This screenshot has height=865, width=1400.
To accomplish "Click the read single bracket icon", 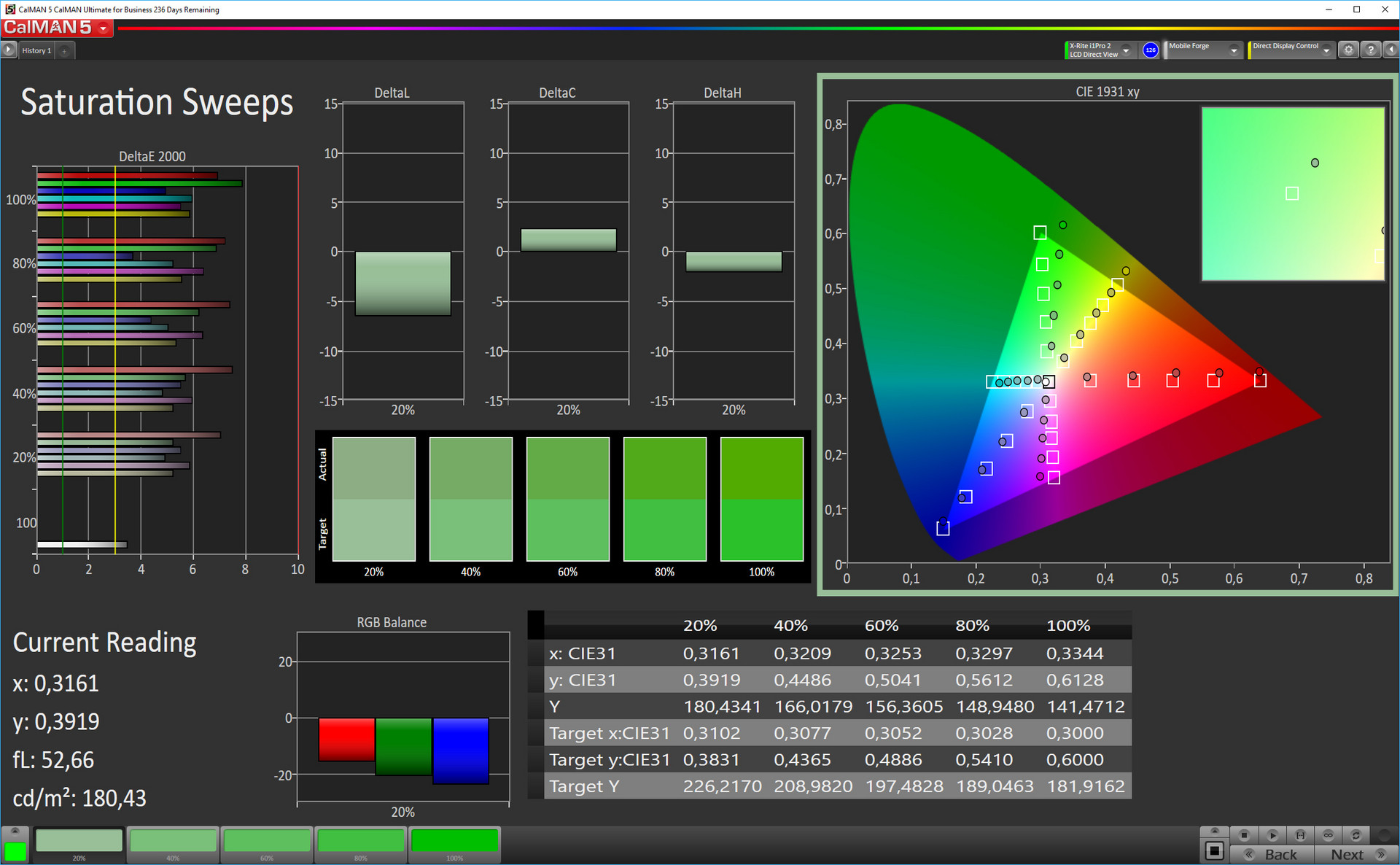I will 1300,835.
